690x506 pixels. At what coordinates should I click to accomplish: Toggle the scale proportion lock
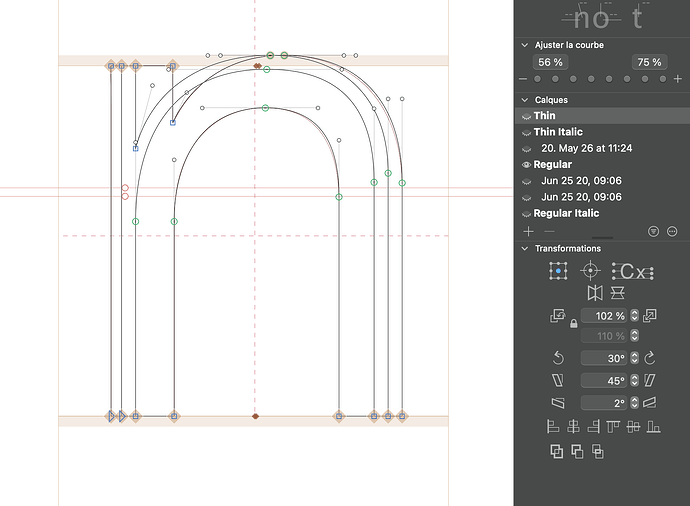pyautogui.click(x=573, y=324)
